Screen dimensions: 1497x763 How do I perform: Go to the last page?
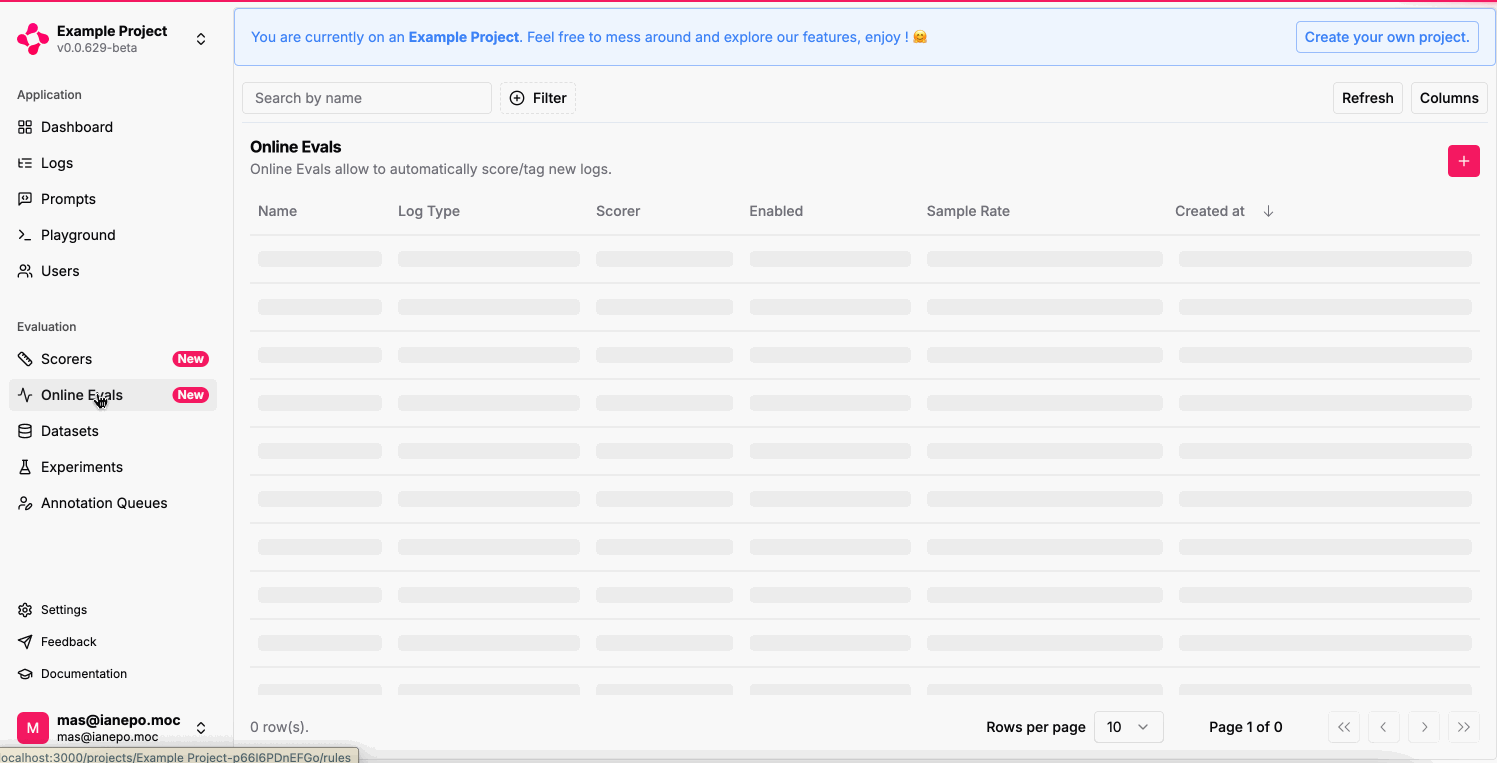(x=1464, y=727)
